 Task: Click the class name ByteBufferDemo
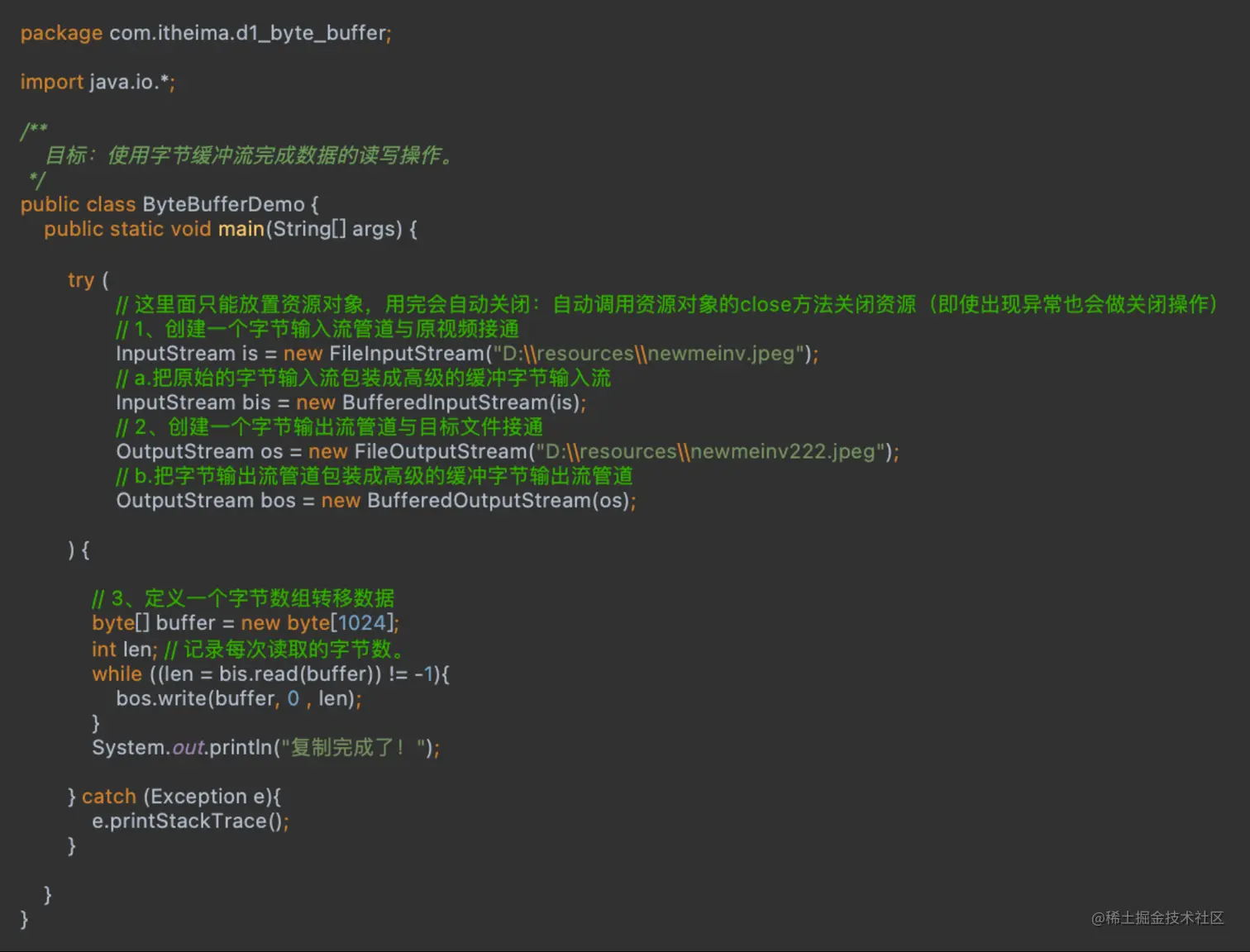(x=223, y=204)
